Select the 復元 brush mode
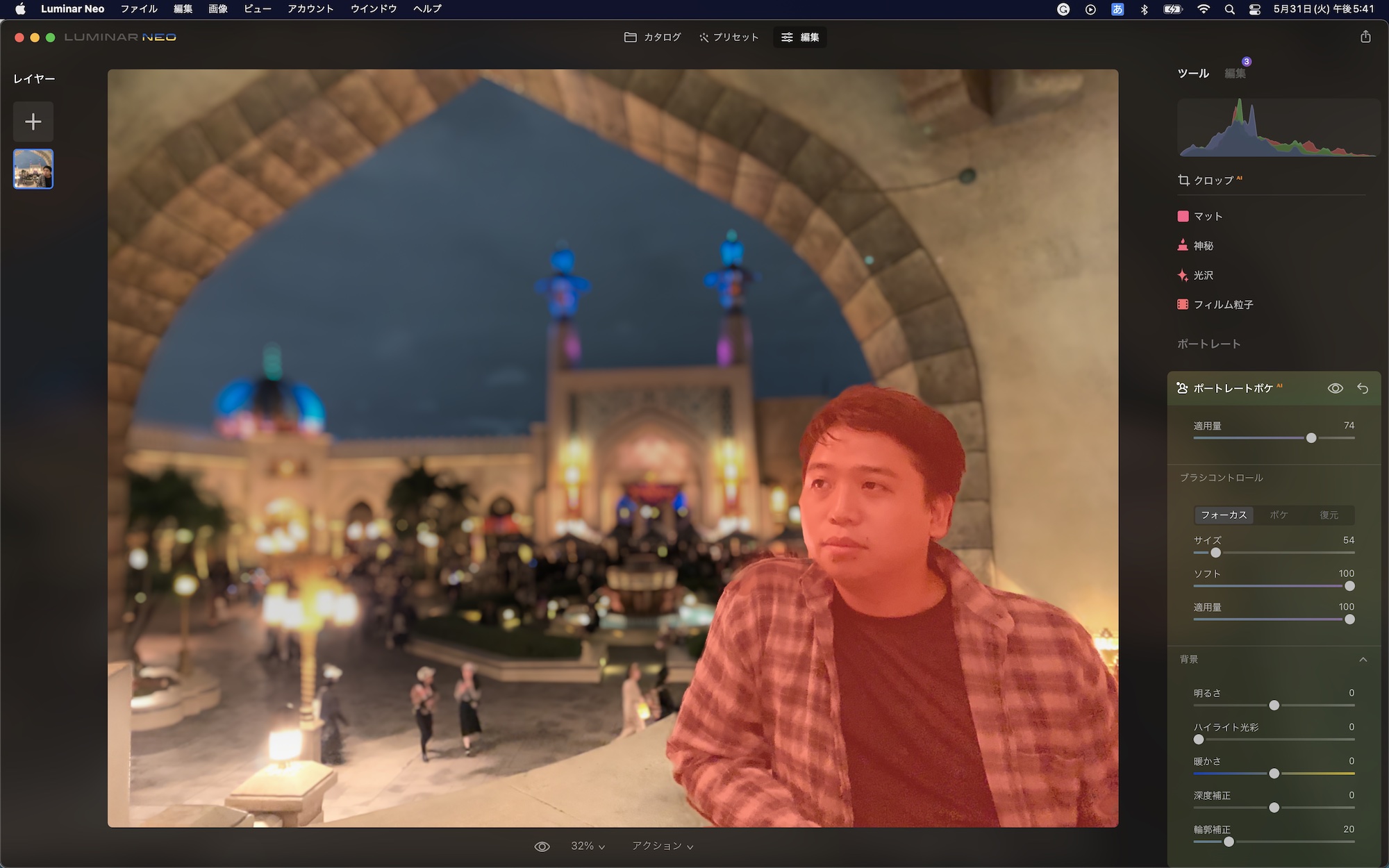The height and width of the screenshot is (868, 1389). pos(1329,515)
